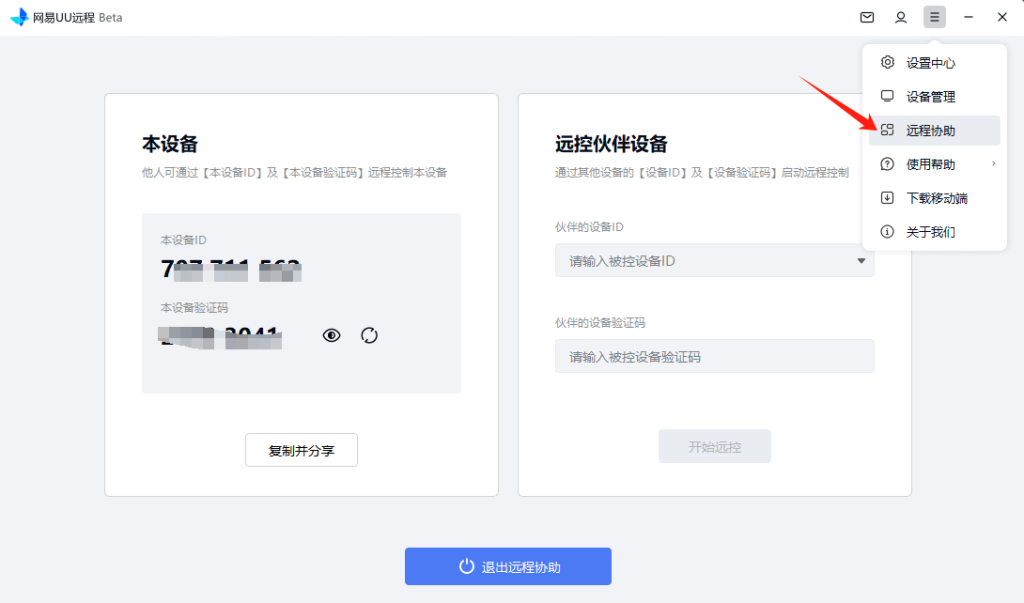Click the 复制并分享 button
This screenshot has width=1024, height=603.
[301, 450]
